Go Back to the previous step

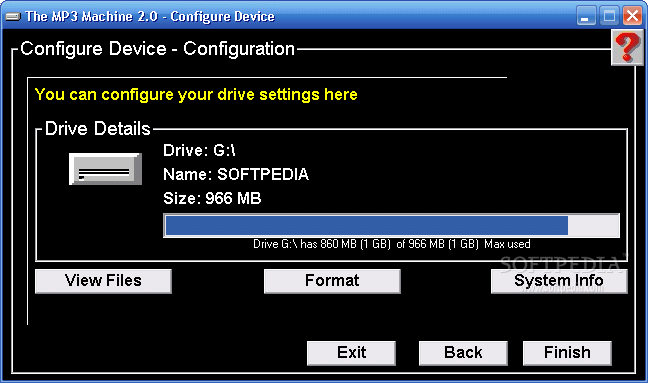(x=463, y=353)
